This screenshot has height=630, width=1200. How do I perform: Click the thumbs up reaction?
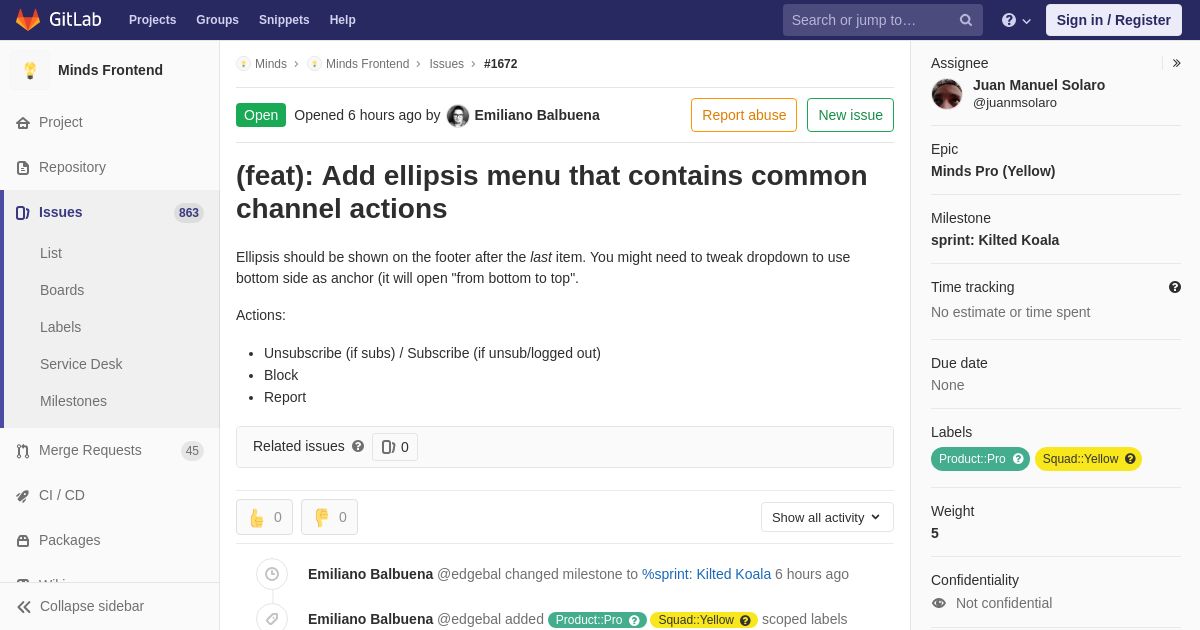click(x=264, y=517)
